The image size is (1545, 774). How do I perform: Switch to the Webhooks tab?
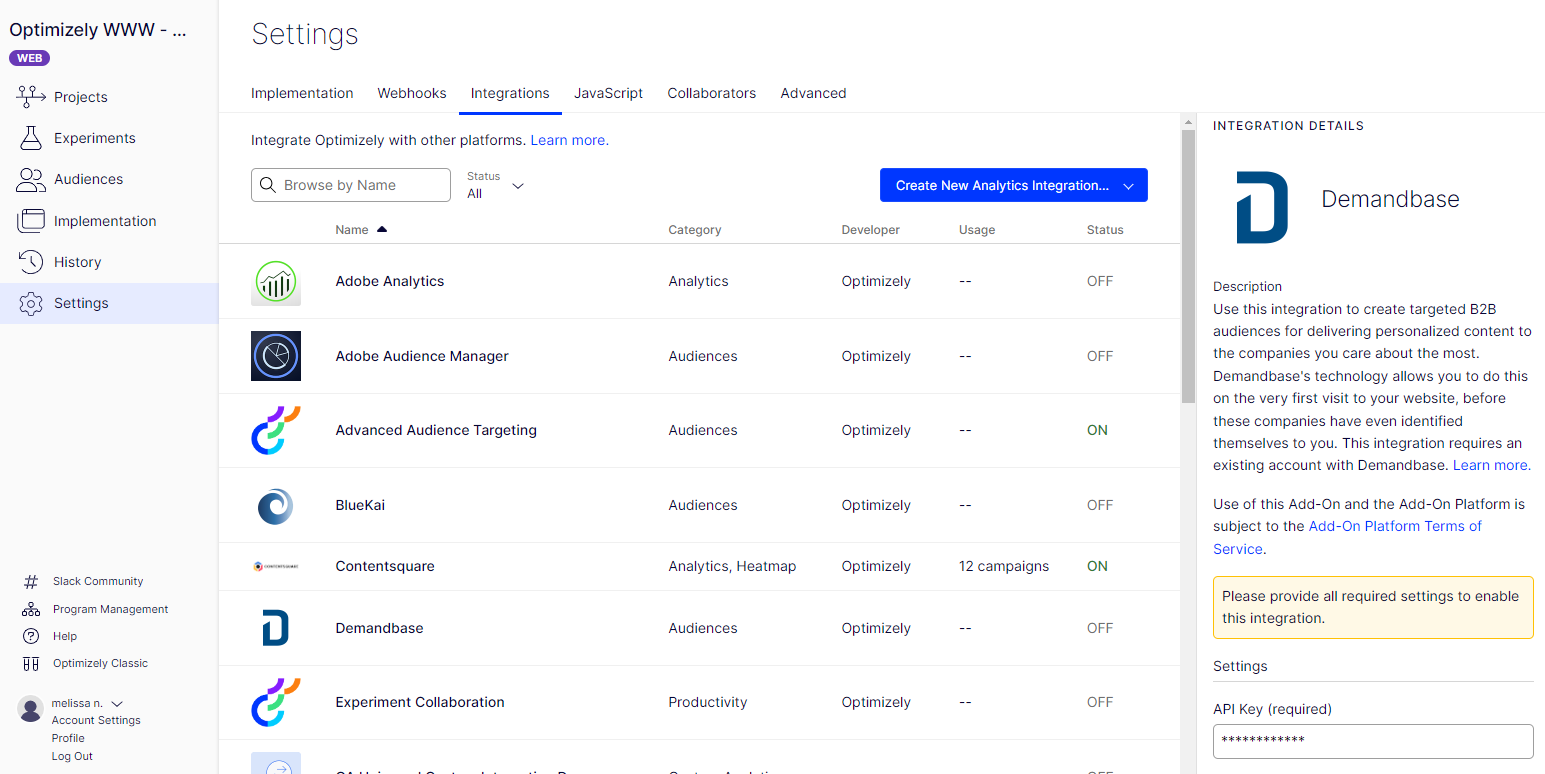click(411, 93)
